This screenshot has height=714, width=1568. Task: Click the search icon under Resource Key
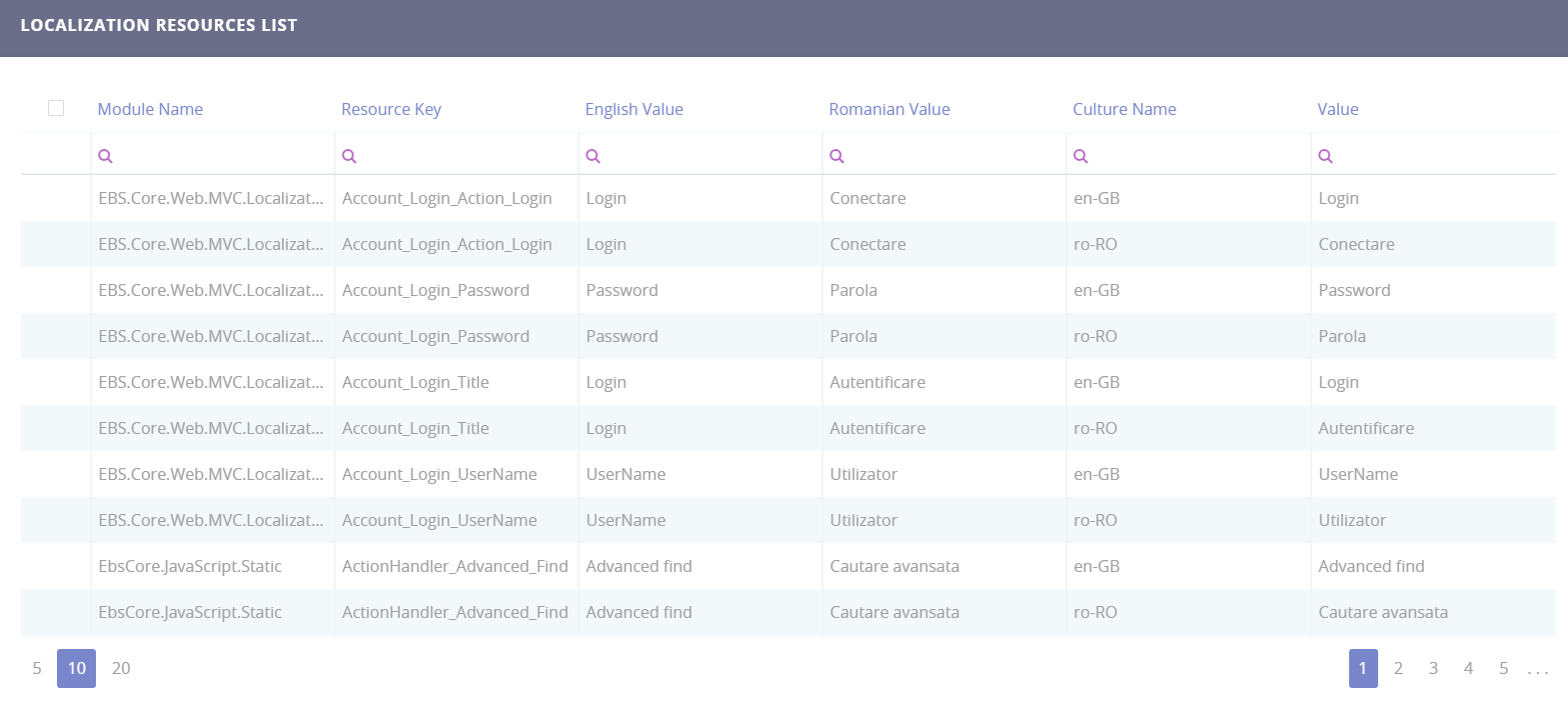(x=349, y=156)
